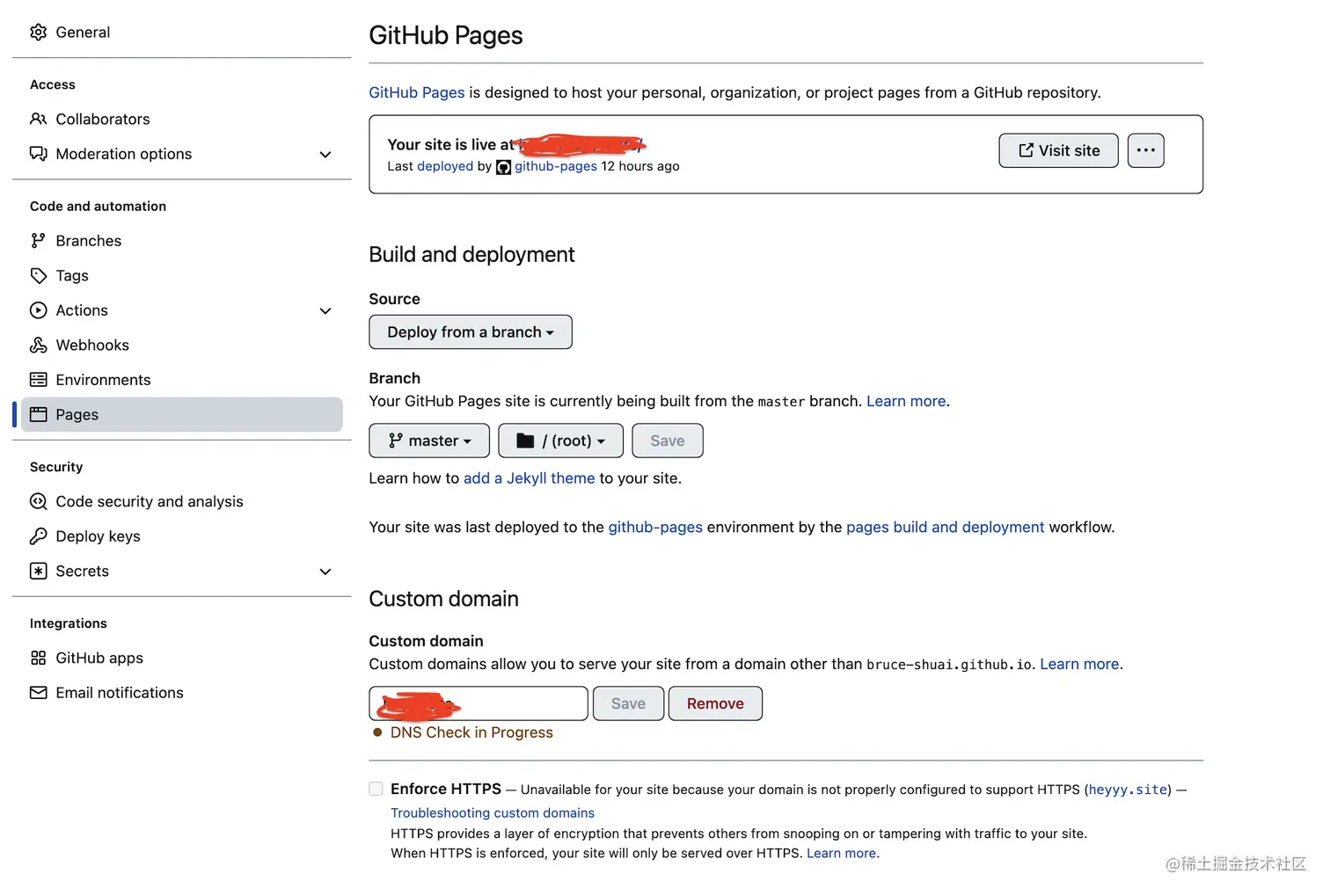Screen dimensions: 1330x896
Task: Select the Pages sidebar item
Action: (181, 414)
